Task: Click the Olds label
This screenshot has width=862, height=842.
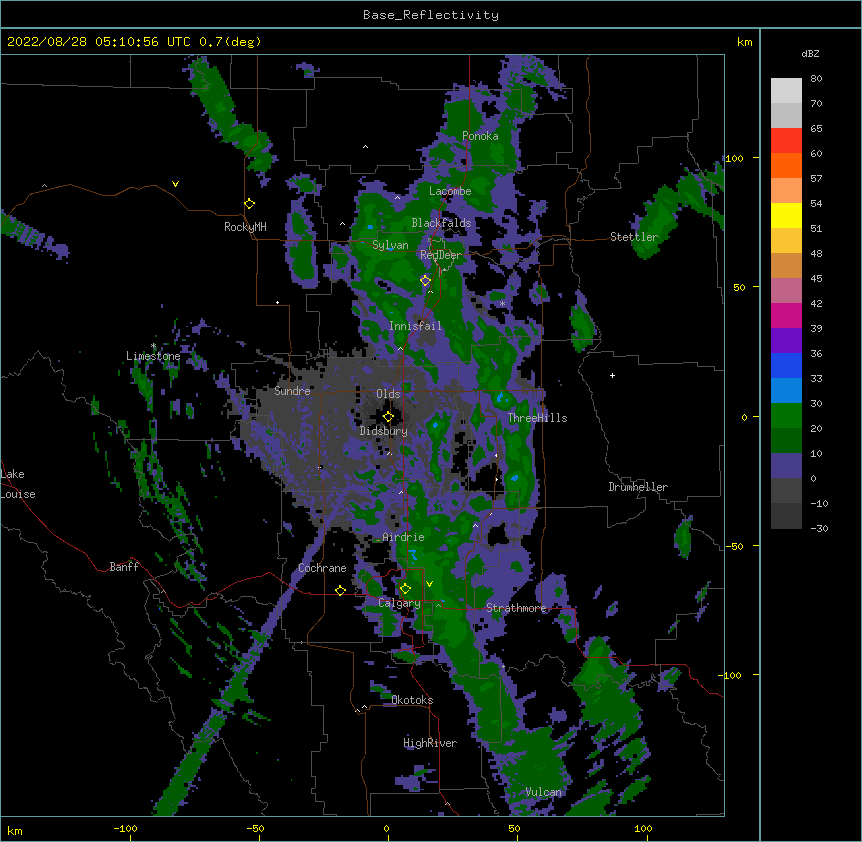Action: [388, 394]
